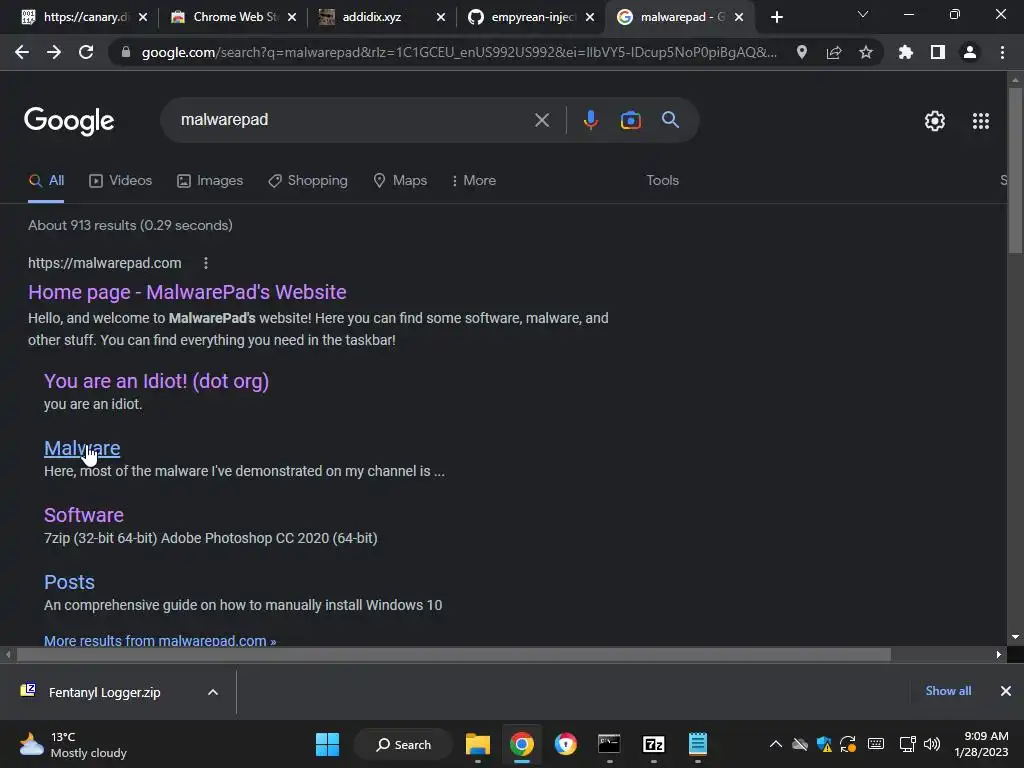Open File Explorer from the taskbar
Screen dimensions: 1024x768
coord(477,744)
